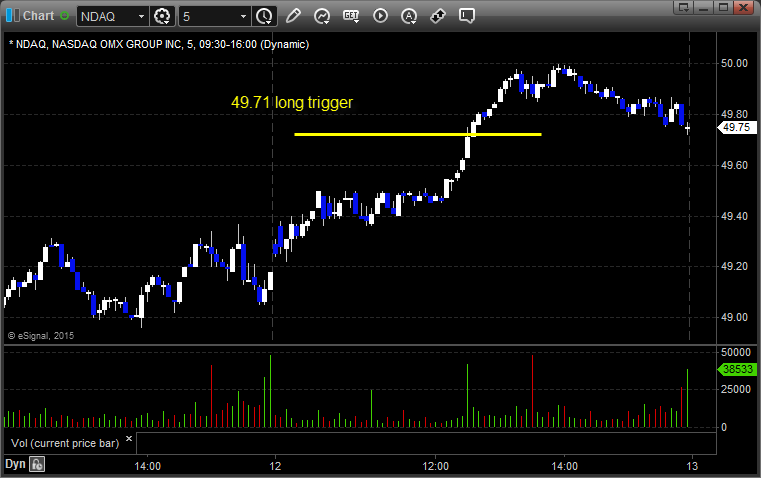Click the 12:00 time axis label
The width and height of the screenshot is (761, 478).
436,466
